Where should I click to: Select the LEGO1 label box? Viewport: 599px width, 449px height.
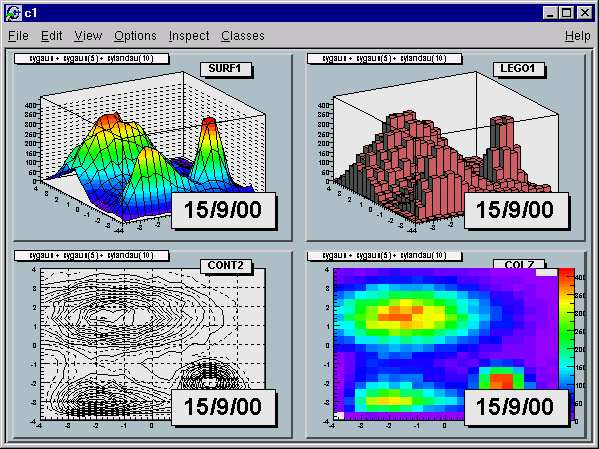[518, 69]
